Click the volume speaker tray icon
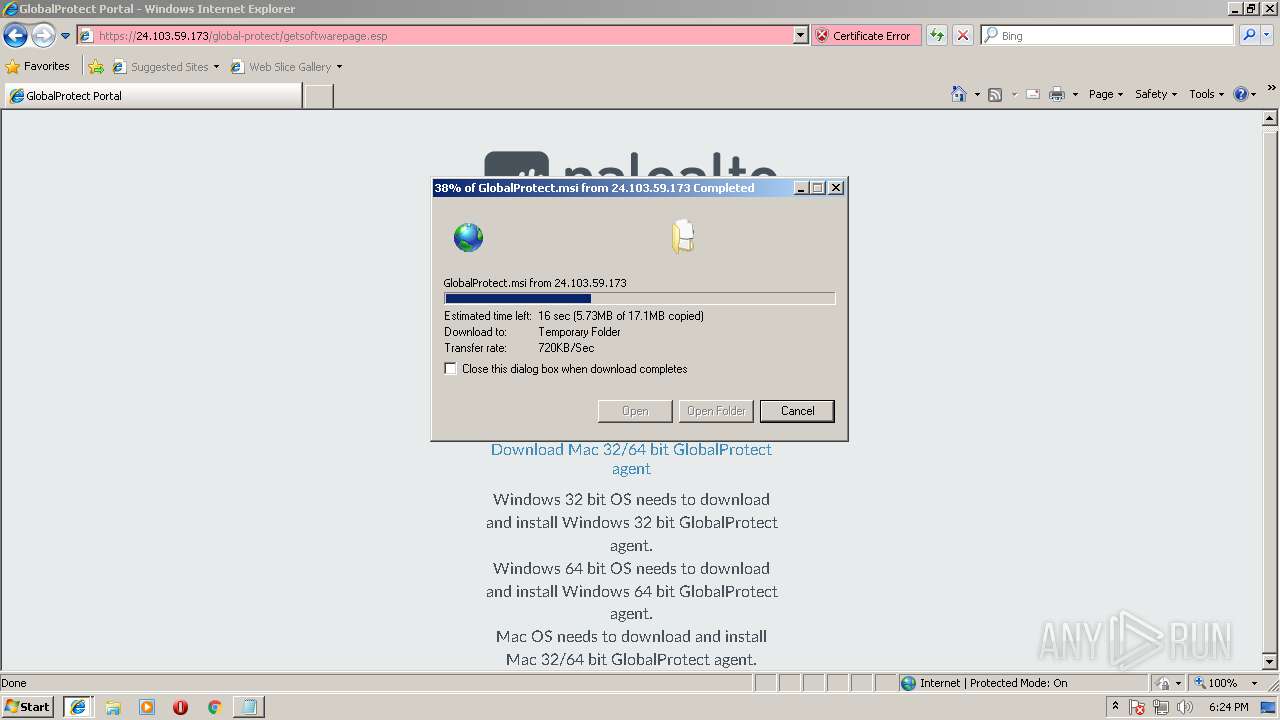1280x720 pixels. point(1185,708)
